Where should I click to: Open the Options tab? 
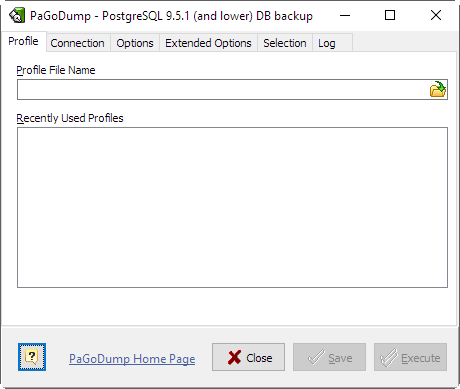[135, 43]
